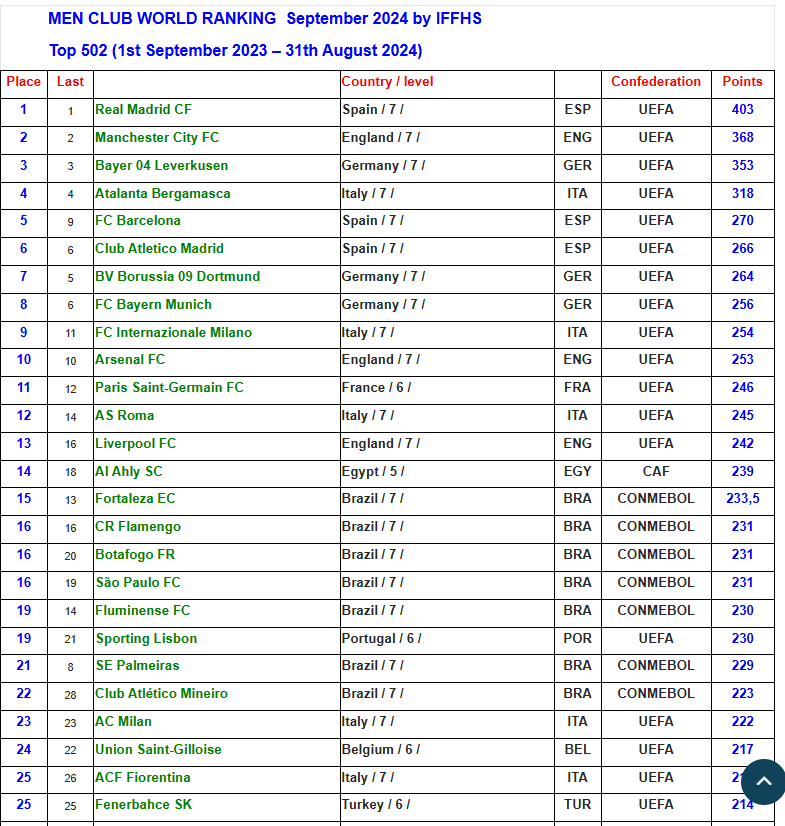
Task: Click the 'FRA' country code
Action: (x=577, y=388)
